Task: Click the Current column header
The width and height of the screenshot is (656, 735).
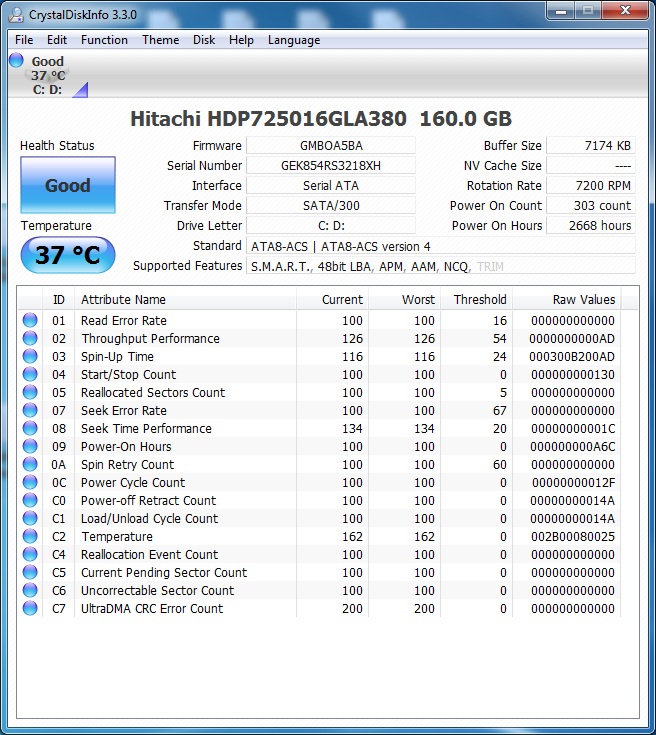Action: [x=332, y=300]
